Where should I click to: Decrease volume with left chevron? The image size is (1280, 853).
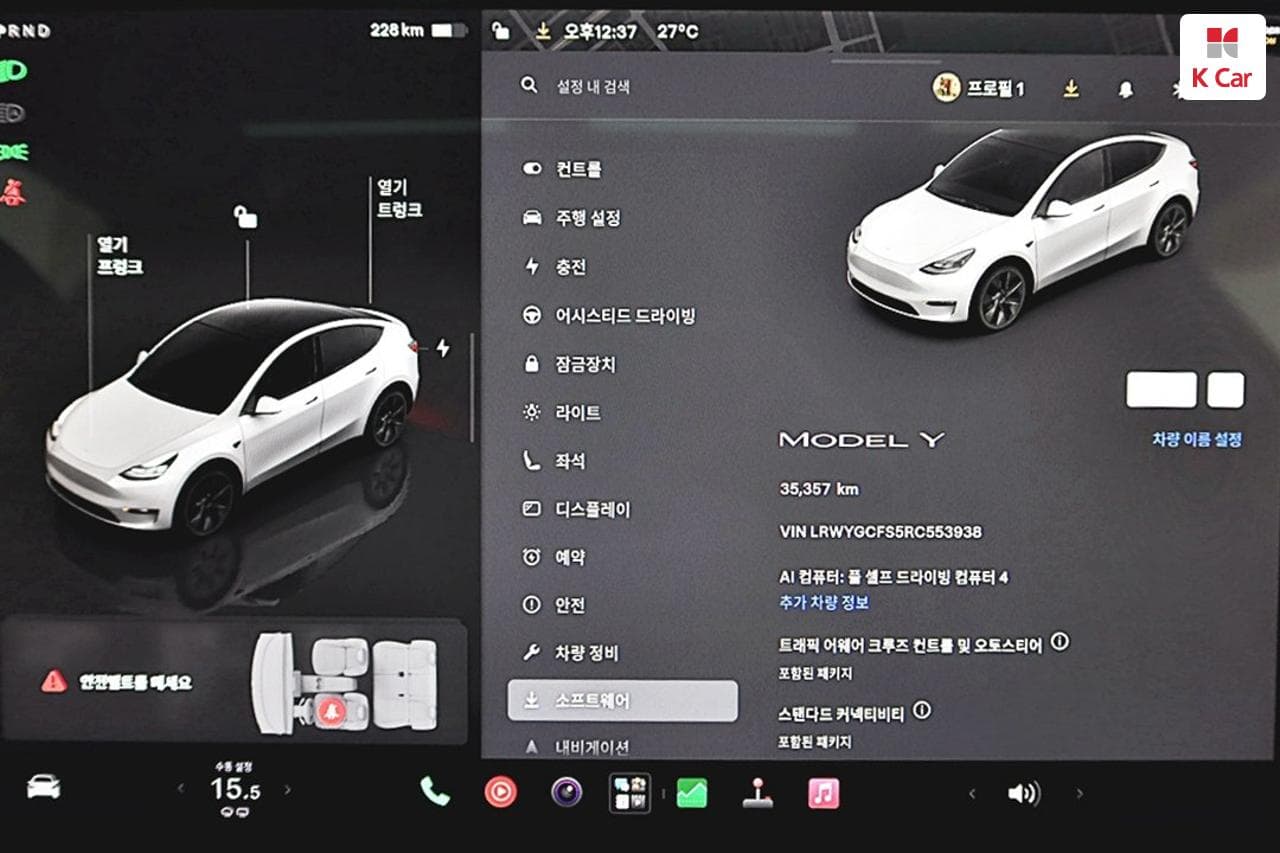click(971, 794)
